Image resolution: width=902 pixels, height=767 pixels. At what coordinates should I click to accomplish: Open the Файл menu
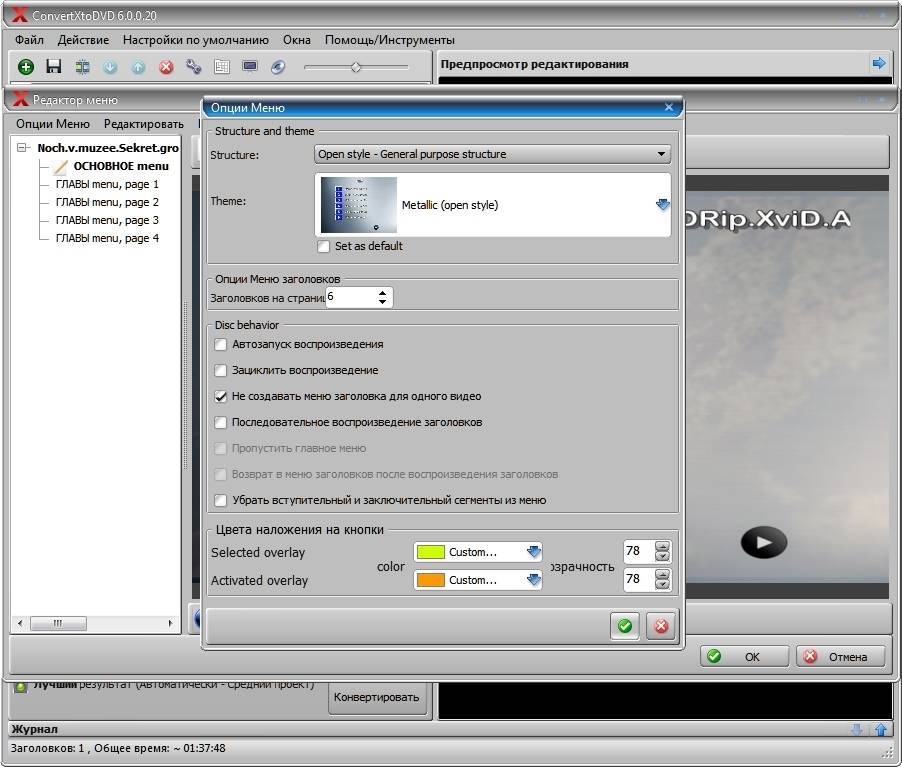(29, 40)
